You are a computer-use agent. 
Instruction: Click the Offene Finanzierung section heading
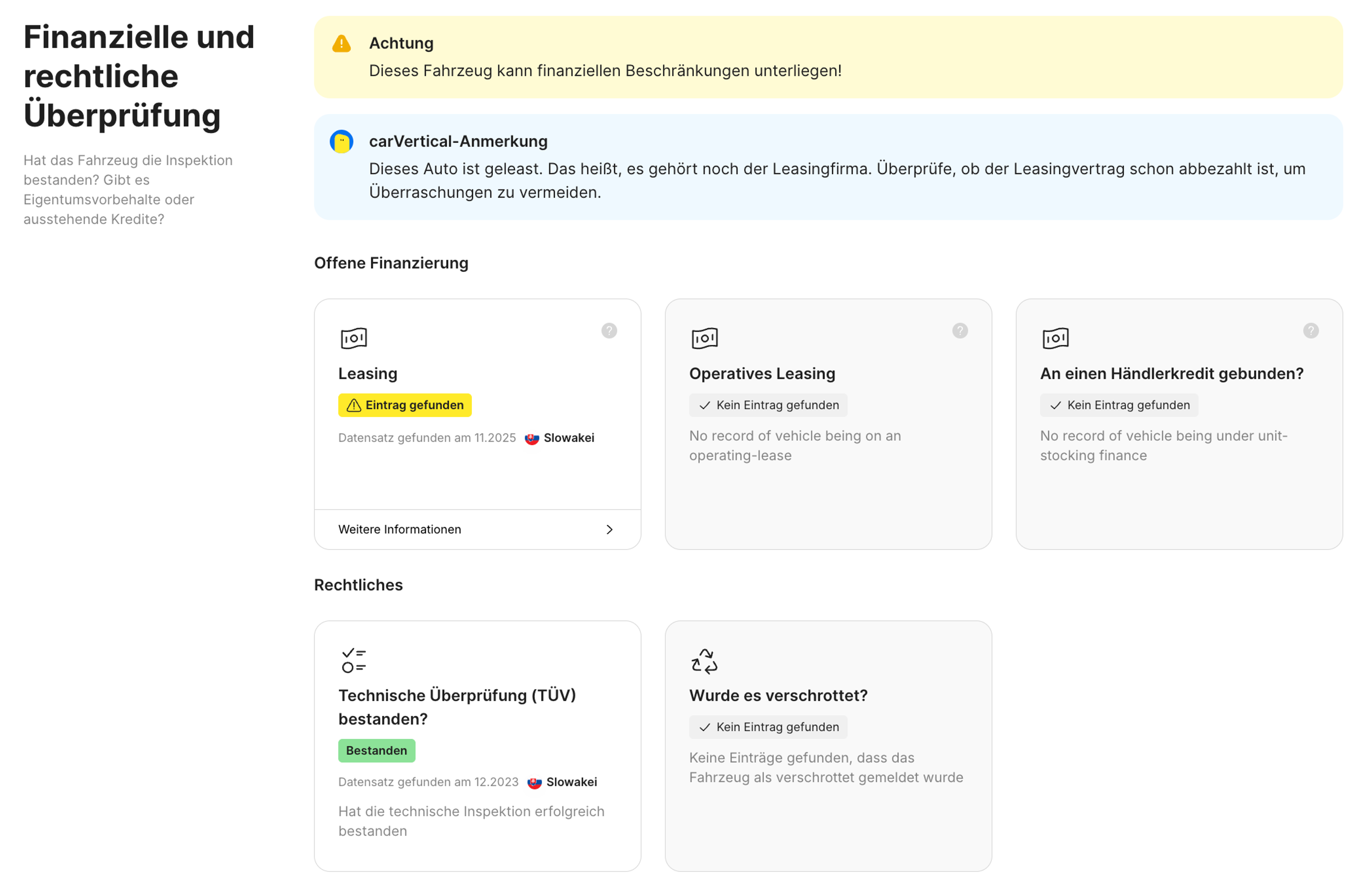391,263
